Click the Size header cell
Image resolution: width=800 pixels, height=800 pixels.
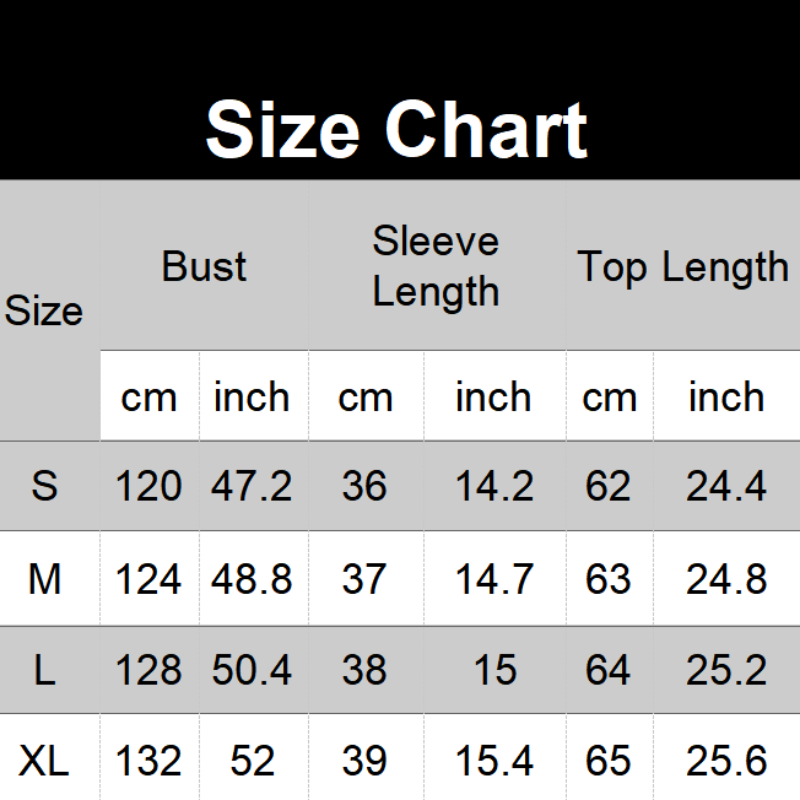click(44, 311)
